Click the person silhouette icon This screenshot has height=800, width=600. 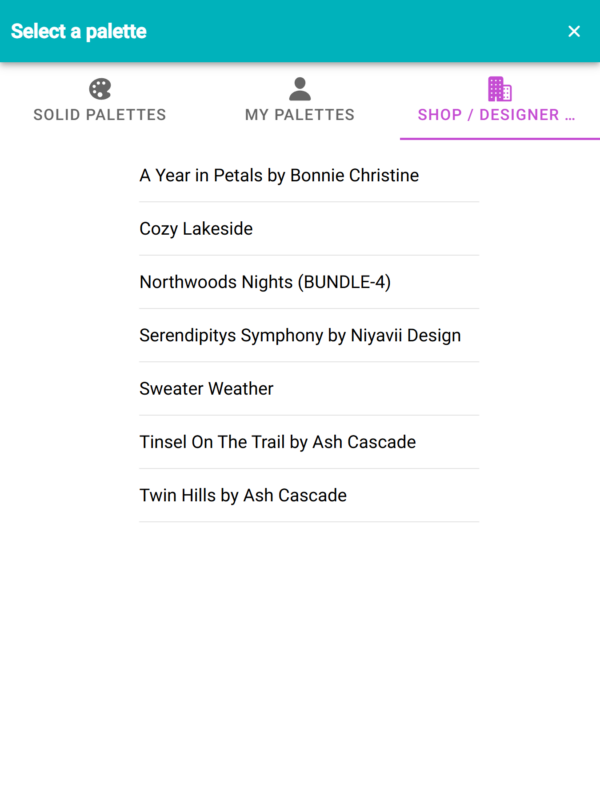click(x=300, y=89)
